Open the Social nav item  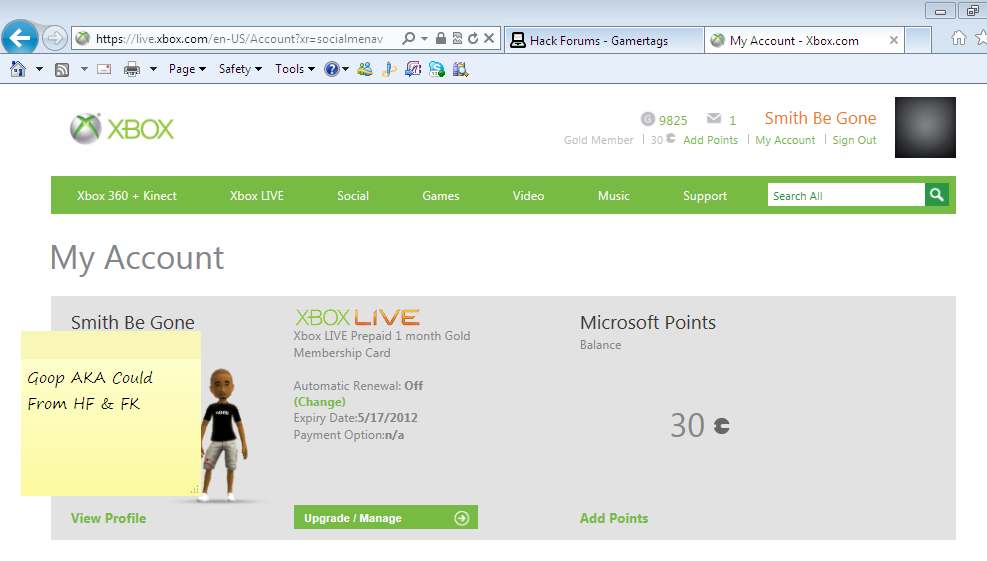coord(352,196)
